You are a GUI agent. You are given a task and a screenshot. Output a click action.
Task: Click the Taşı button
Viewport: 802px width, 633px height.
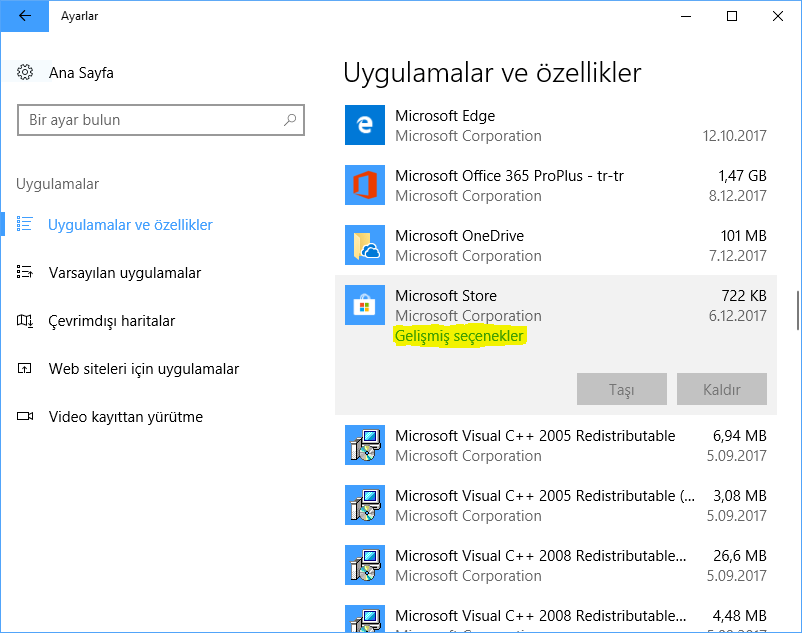click(x=621, y=389)
